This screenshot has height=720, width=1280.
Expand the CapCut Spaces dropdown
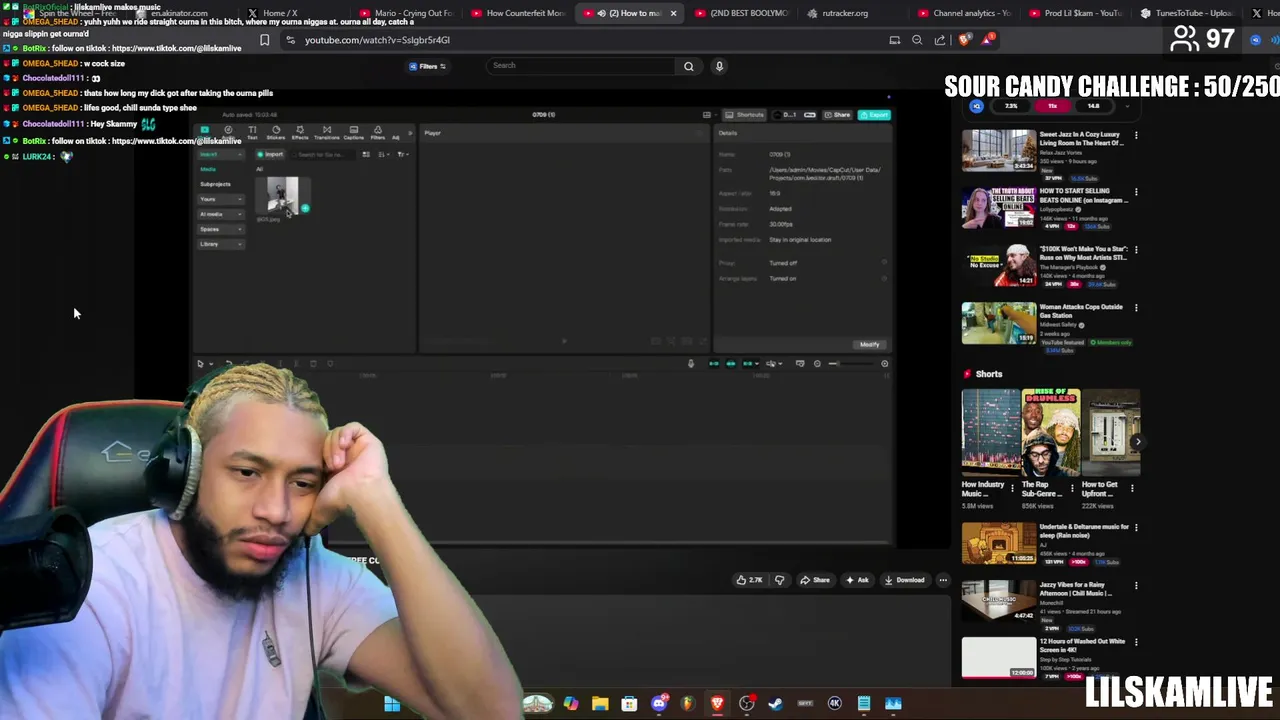[x=220, y=229]
